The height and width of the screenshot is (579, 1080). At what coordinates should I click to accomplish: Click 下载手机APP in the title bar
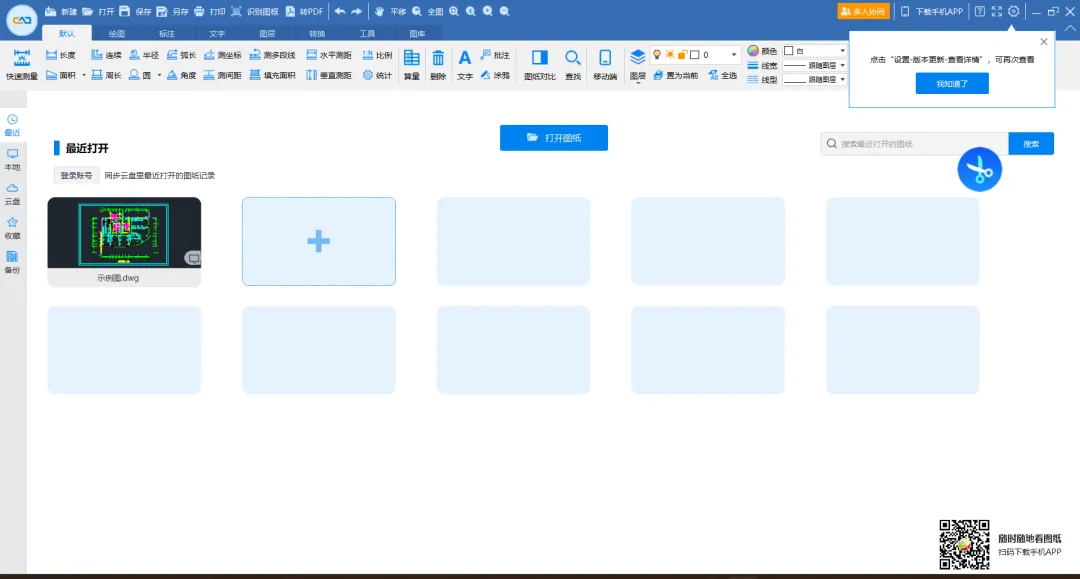[x=932, y=12]
